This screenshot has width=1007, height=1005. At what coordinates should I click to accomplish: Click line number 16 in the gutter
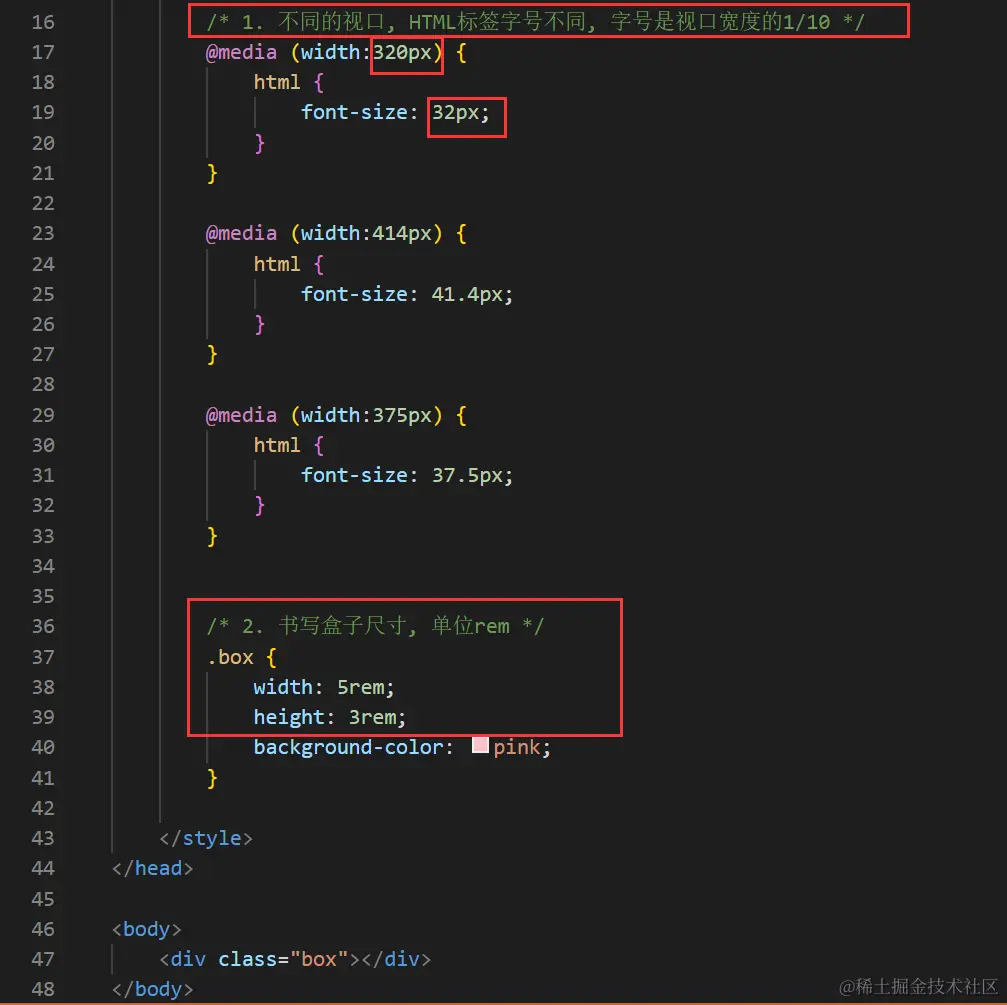coord(43,22)
